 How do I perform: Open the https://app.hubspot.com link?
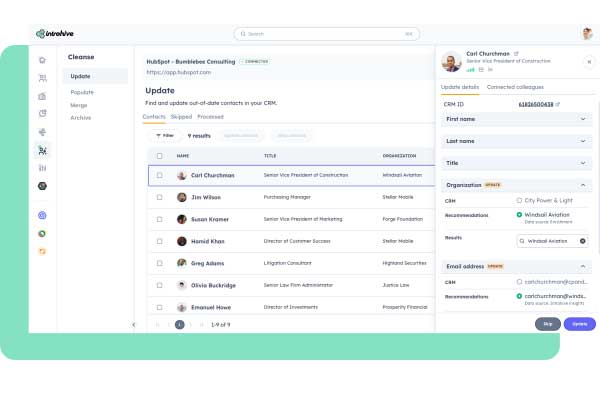tap(179, 72)
